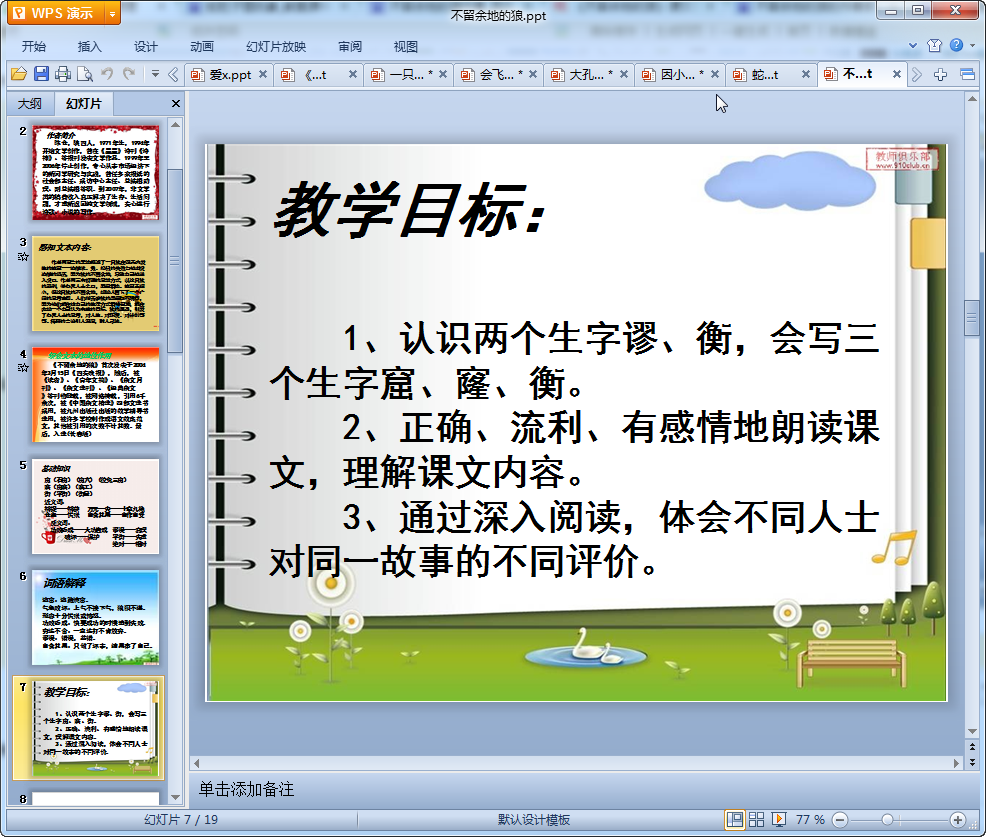Close the 爱x.ppt document tab
986x837 pixels.
263,74
